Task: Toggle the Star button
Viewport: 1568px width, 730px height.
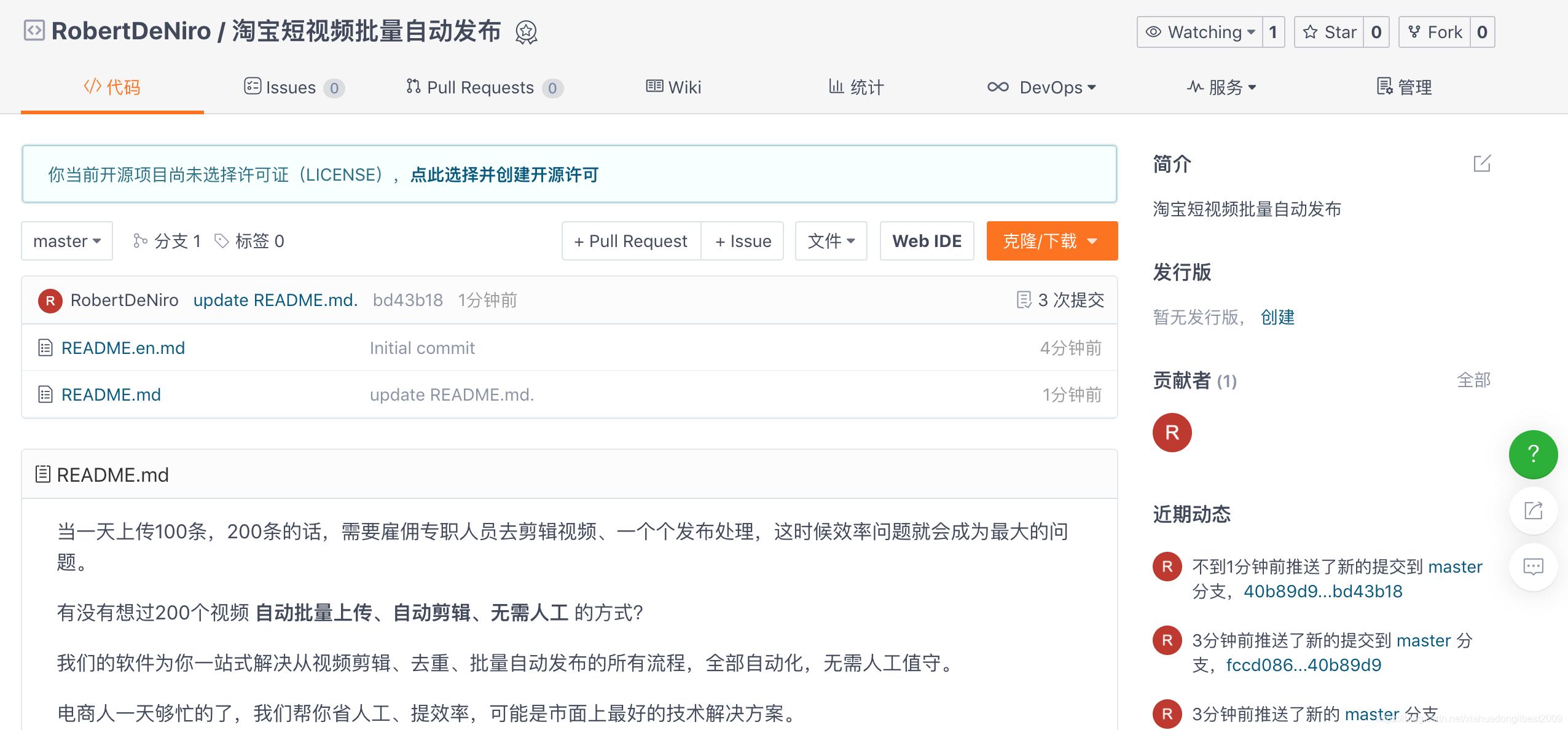Action: pyautogui.click(x=1330, y=32)
